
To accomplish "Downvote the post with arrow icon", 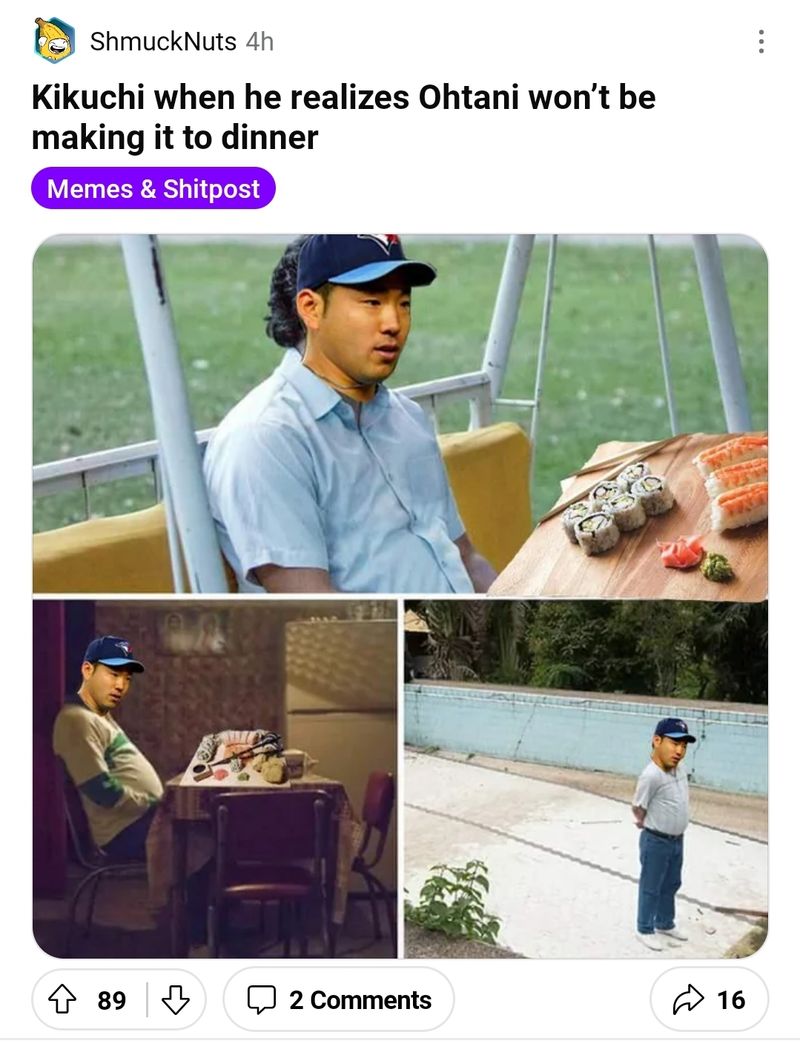I will (176, 999).
